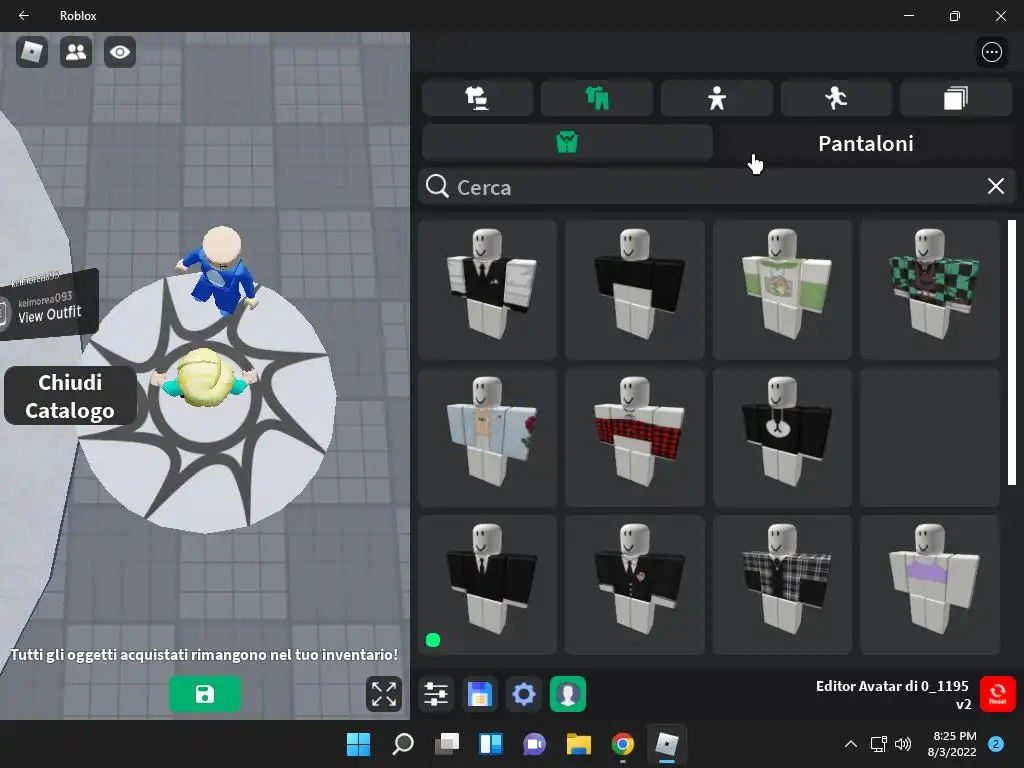Viewport: 1024px width, 768px height.
Task: Pick the green checkered haori shirt
Action: (x=930, y=289)
